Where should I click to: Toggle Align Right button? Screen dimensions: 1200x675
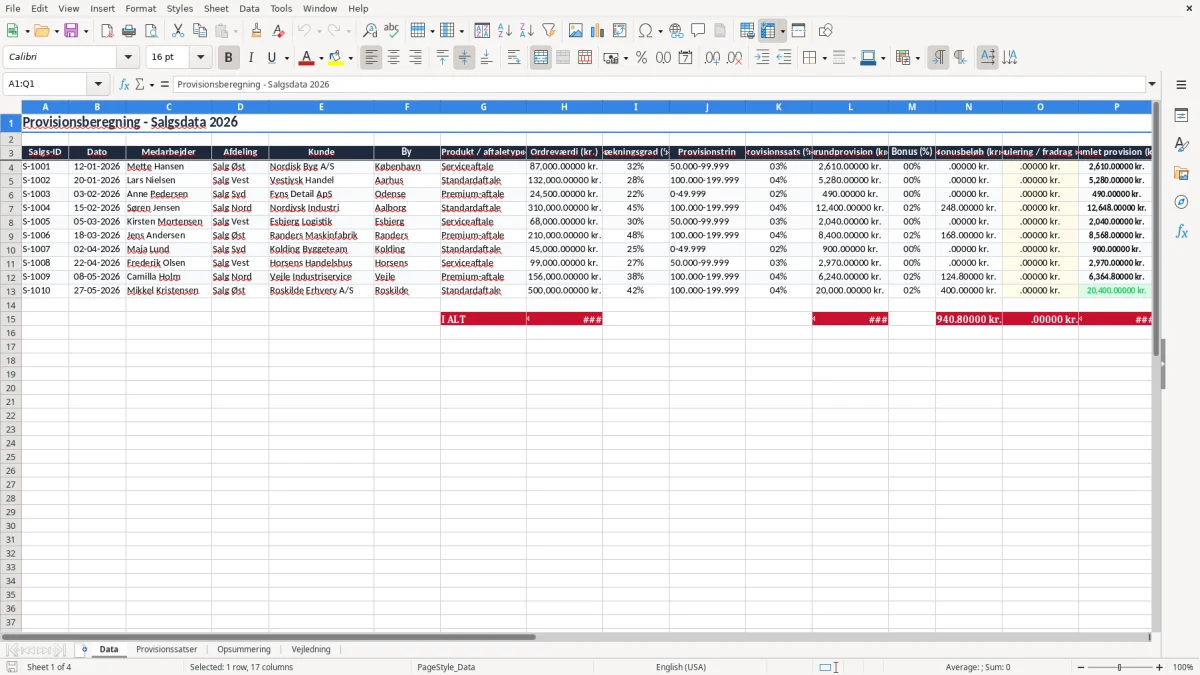point(416,58)
